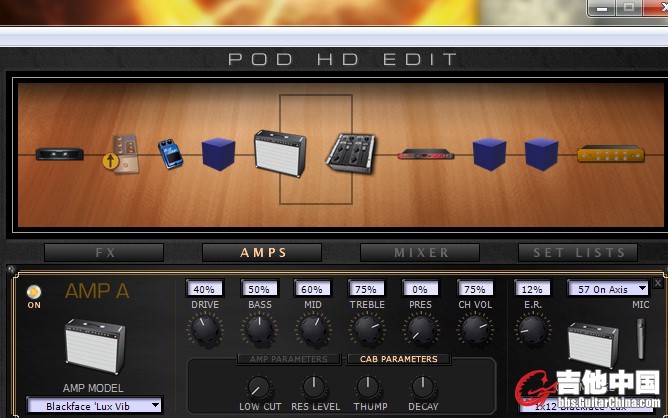
Task: Click the PRES knob
Action: pos(421,330)
